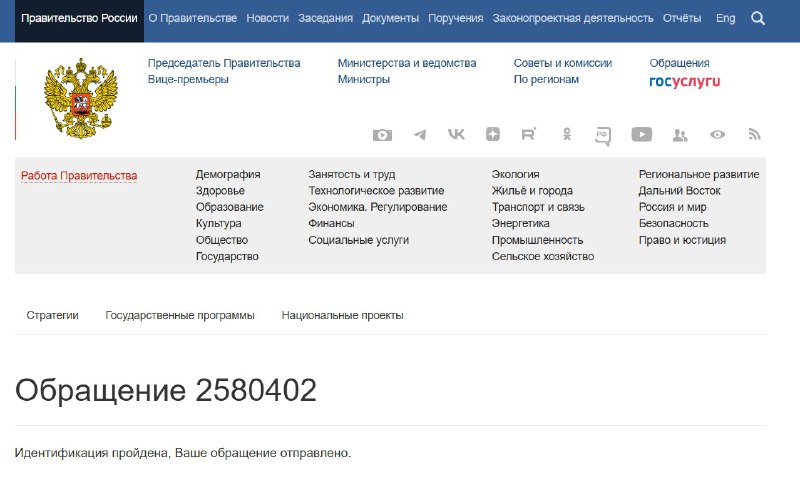Screen dimensions: 800x496
Task: Open Председатель Правительства link
Action: [224, 63]
